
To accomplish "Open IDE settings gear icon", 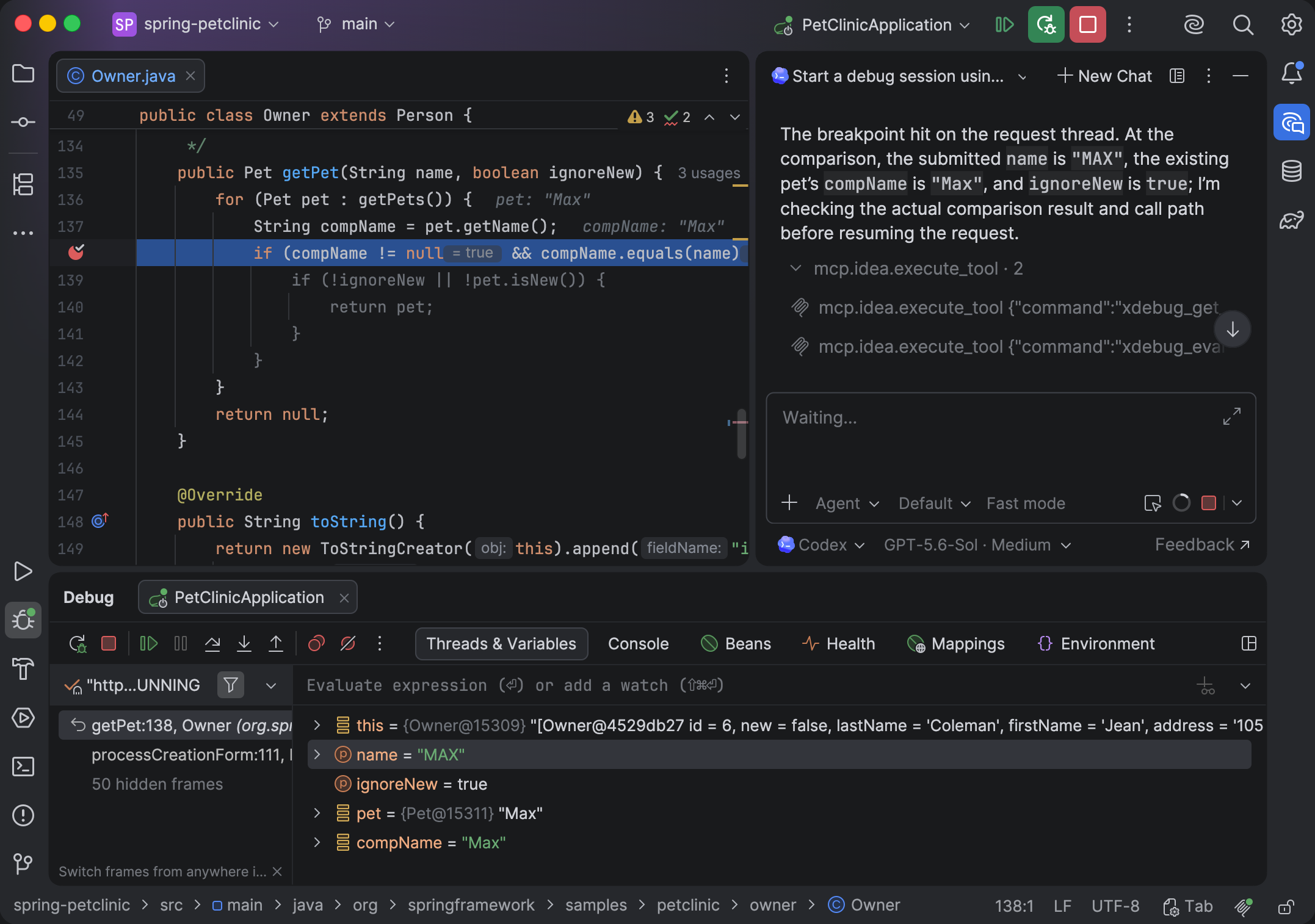I will [x=1291, y=25].
